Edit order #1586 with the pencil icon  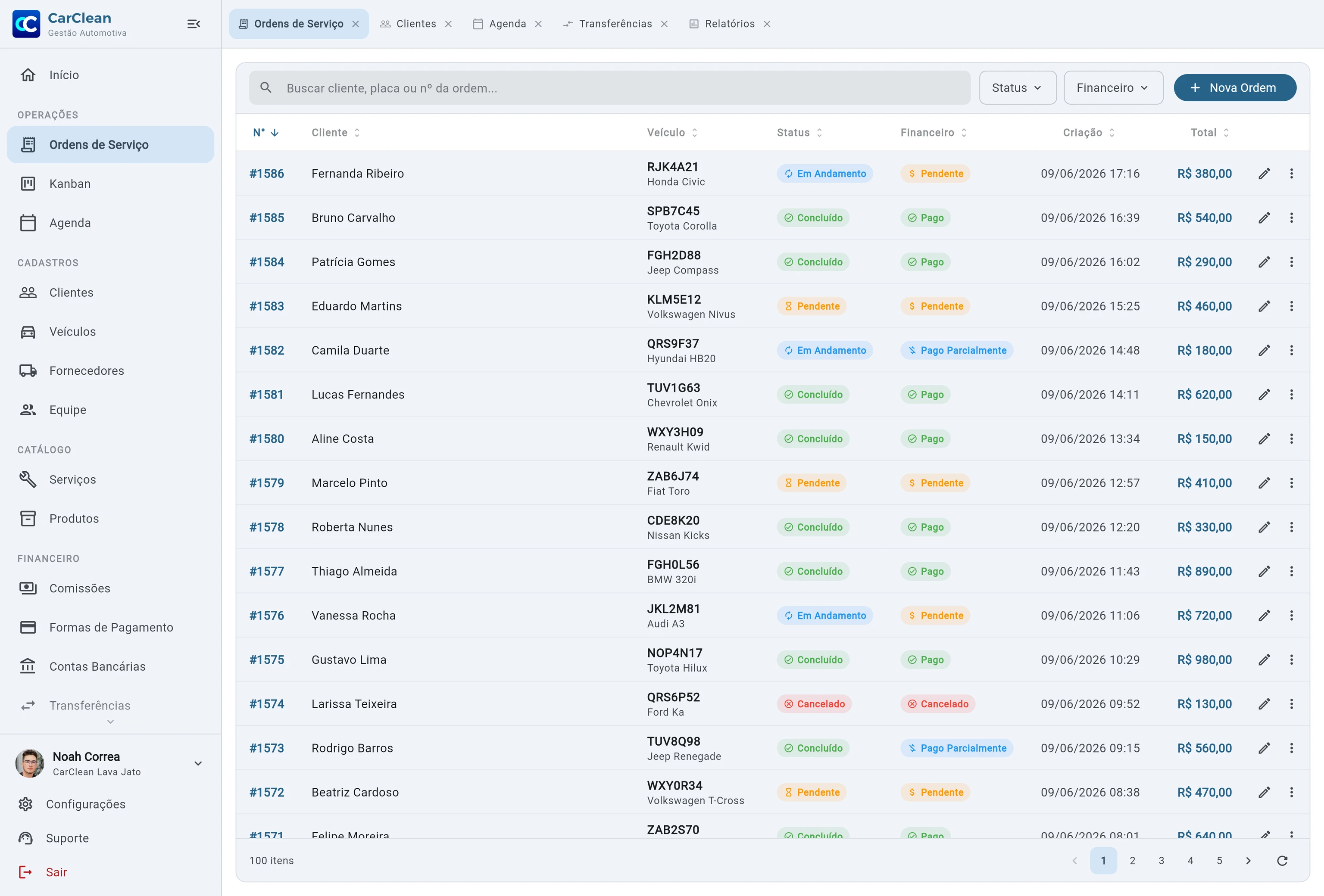(x=1264, y=174)
